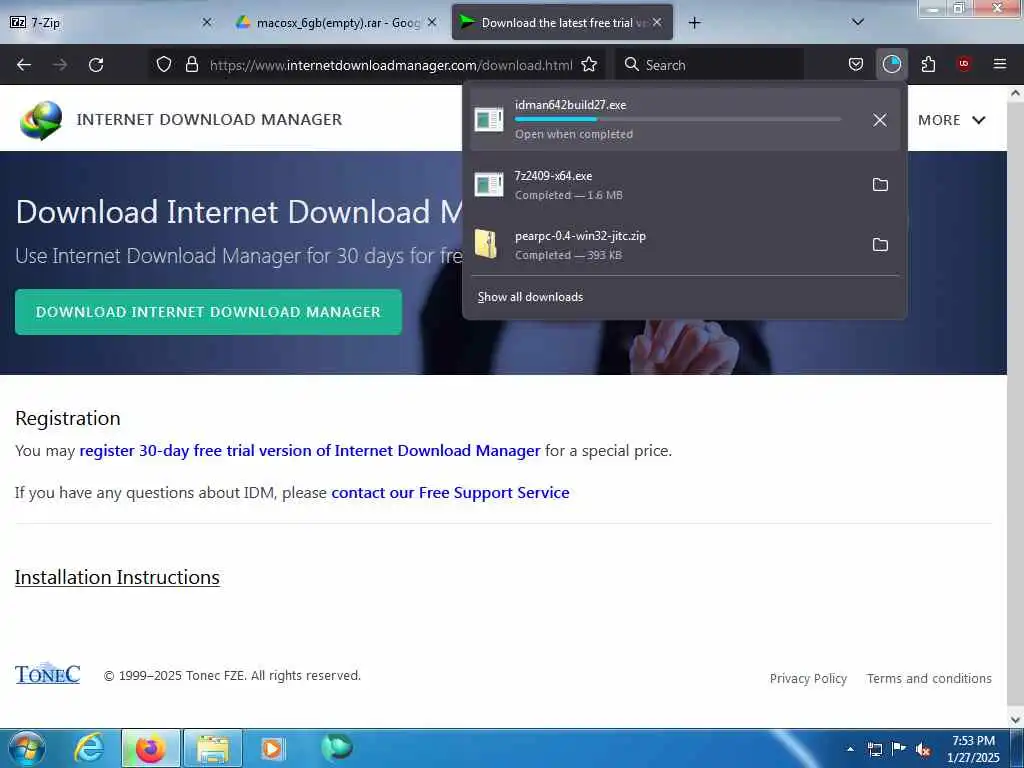The height and width of the screenshot is (768, 1024).
Task: Select the pearpc-0.4-win32-jitc.zip download entry
Action: point(684,245)
